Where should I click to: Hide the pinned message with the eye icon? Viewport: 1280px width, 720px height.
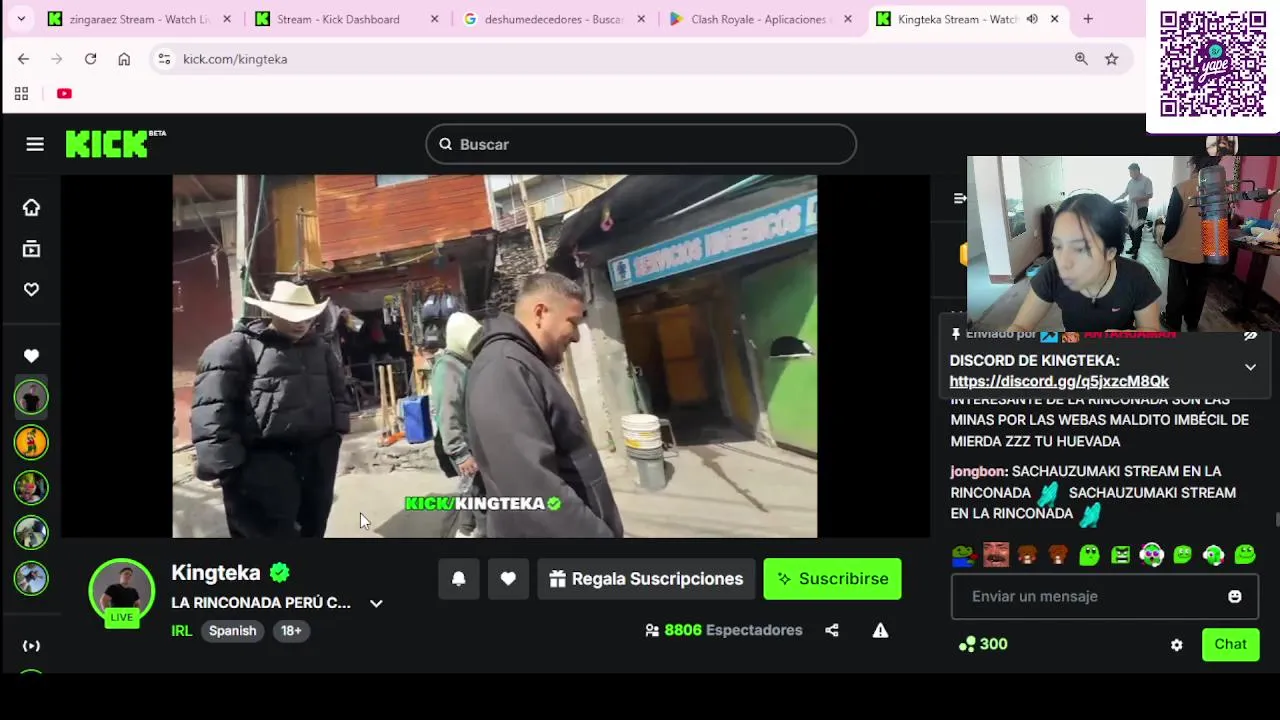(1250, 336)
